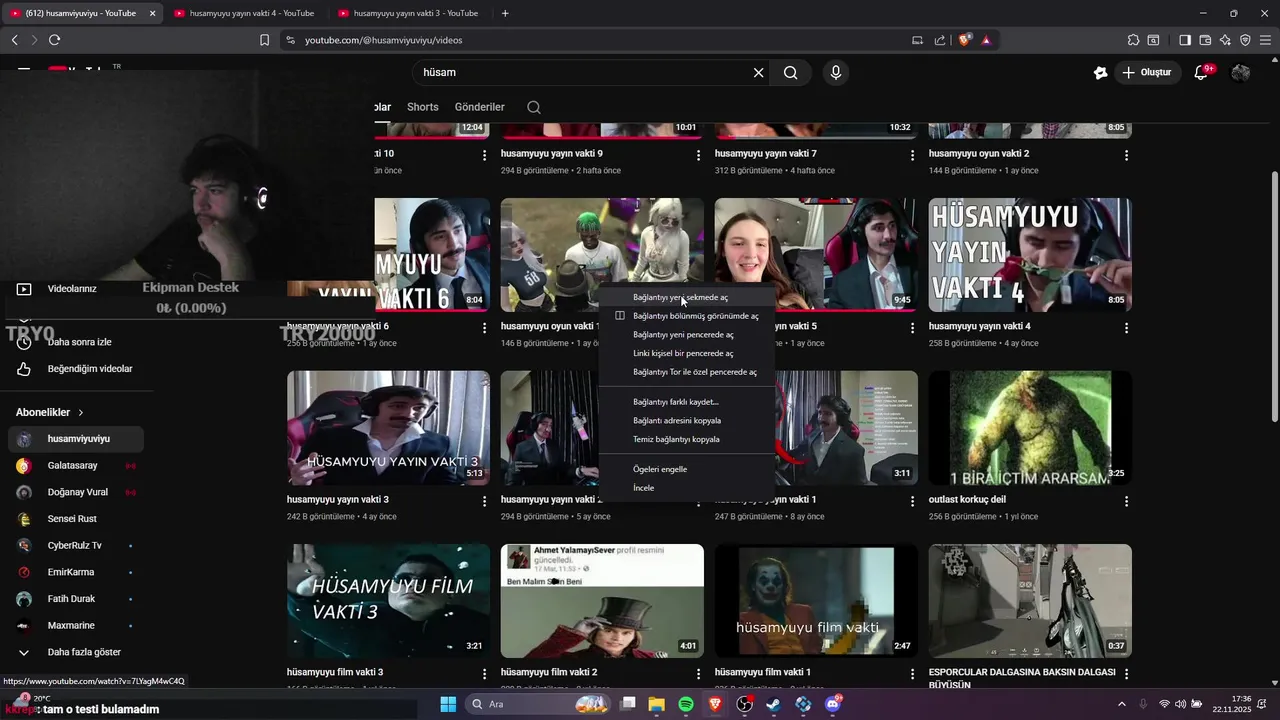The image size is (1280, 720).
Task: Switch to the Shorts channel tab
Action: (x=422, y=107)
